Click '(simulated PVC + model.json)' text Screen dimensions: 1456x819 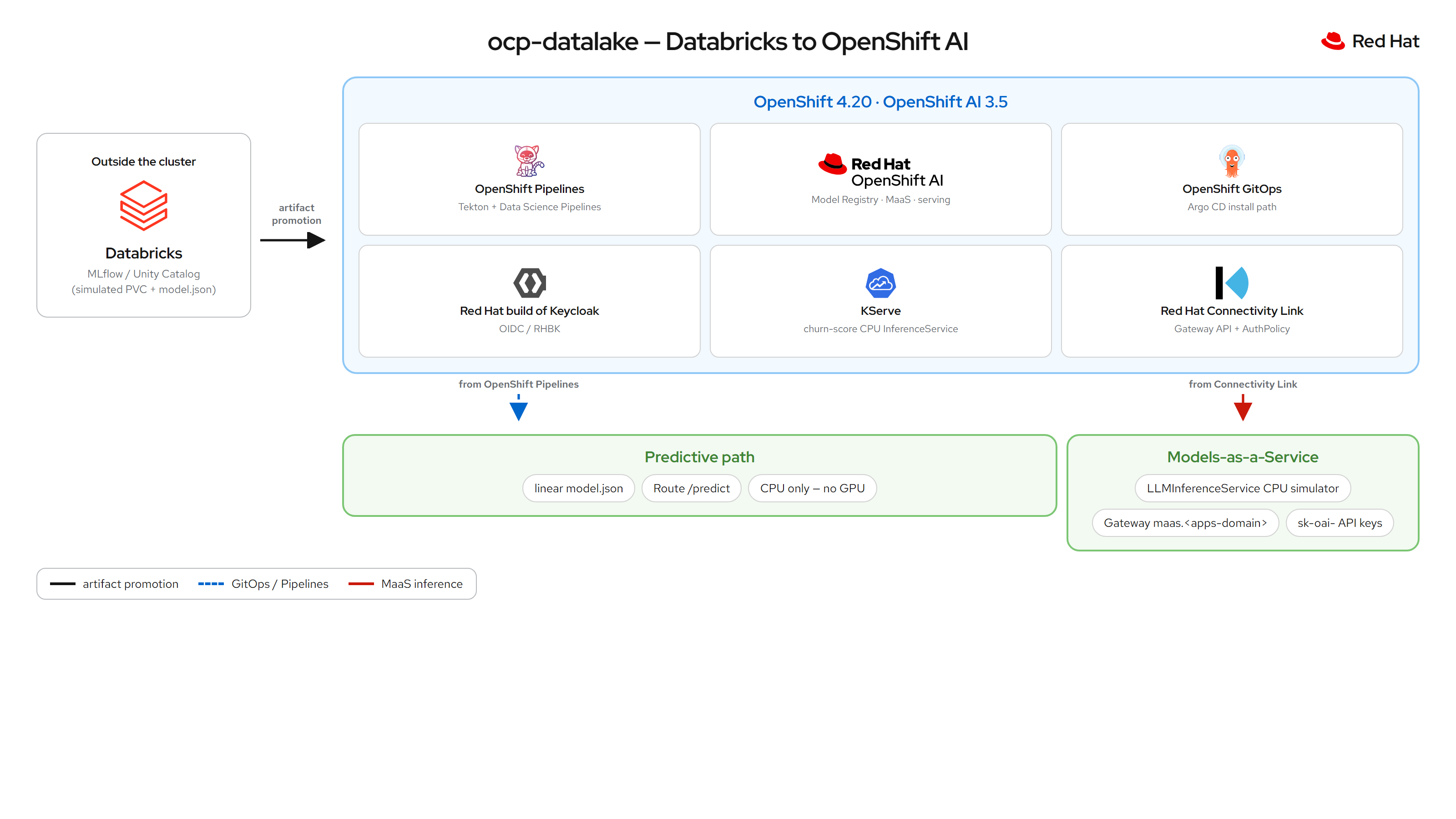(144, 289)
